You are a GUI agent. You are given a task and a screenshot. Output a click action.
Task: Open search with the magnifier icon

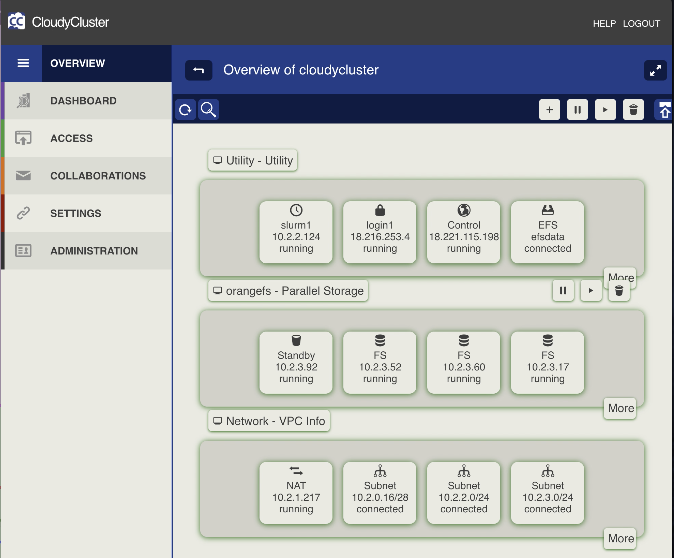(x=208, y=110)
